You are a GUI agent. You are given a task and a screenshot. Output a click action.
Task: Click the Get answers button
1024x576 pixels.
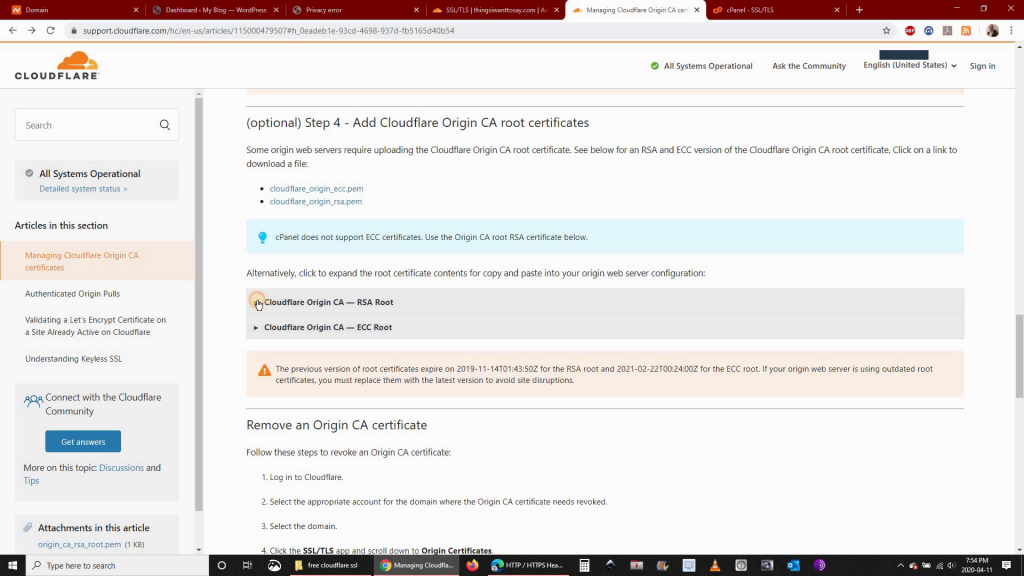click(x=83, y=441)
